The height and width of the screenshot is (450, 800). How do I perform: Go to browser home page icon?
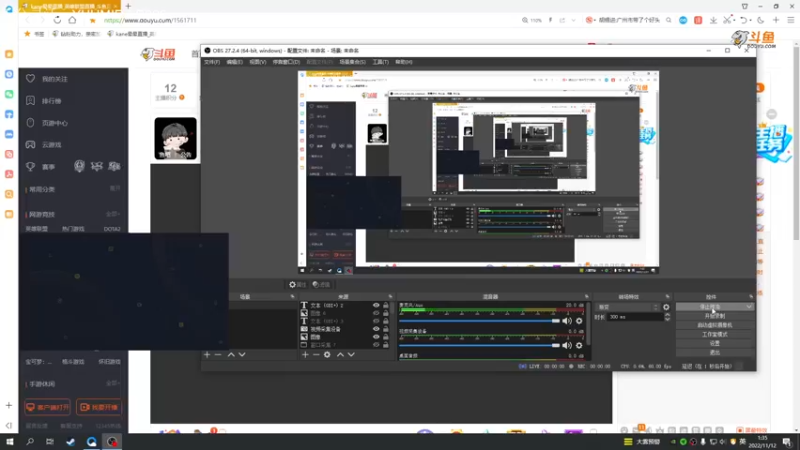click(x=72, y=20)
